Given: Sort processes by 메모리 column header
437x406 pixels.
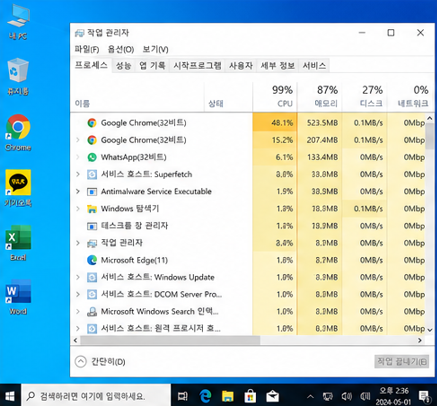Looking at the screenshot, I should pos(320,96).
